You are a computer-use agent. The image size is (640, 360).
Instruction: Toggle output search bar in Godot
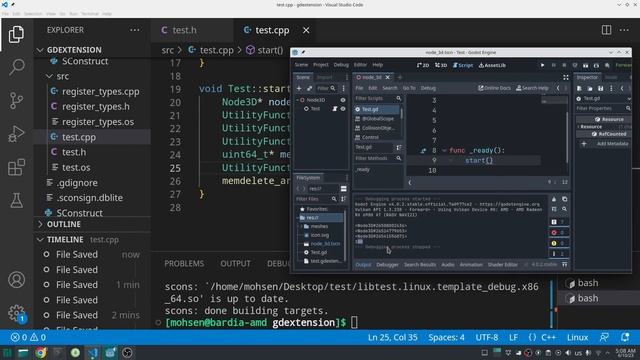click(564, 209)
